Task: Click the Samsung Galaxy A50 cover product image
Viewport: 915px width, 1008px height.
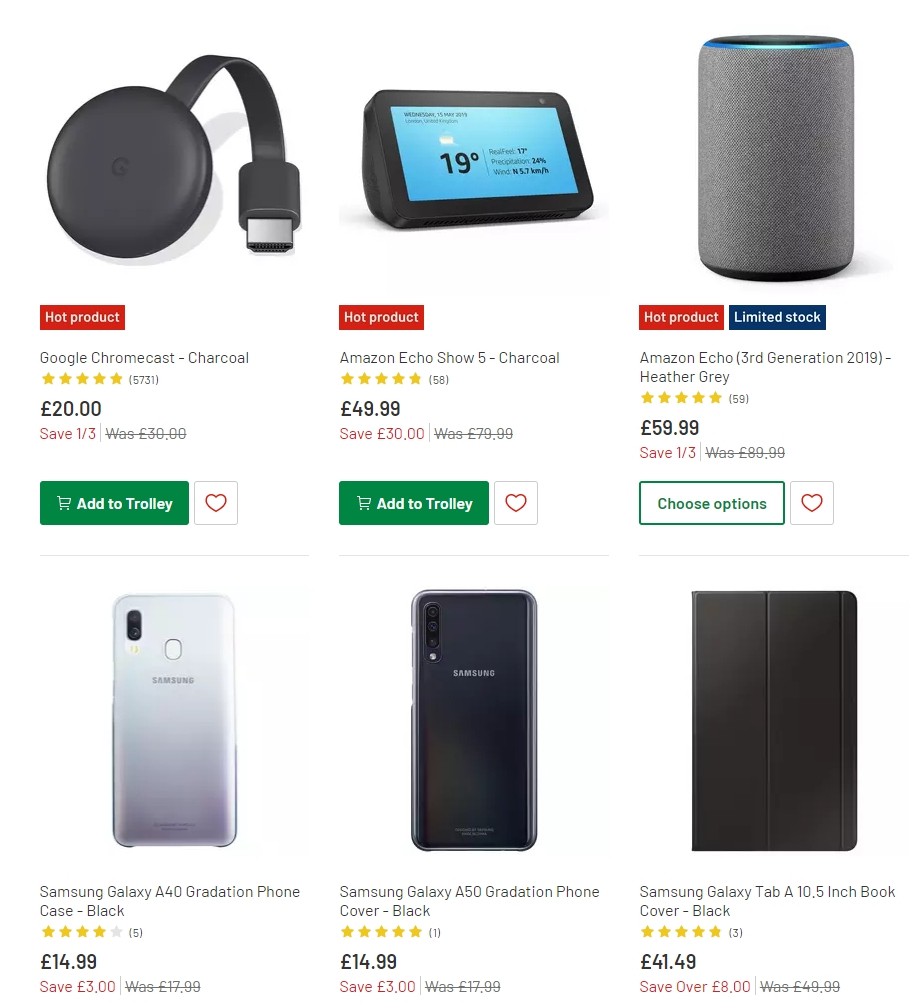Action: click(x=474, y=718)
